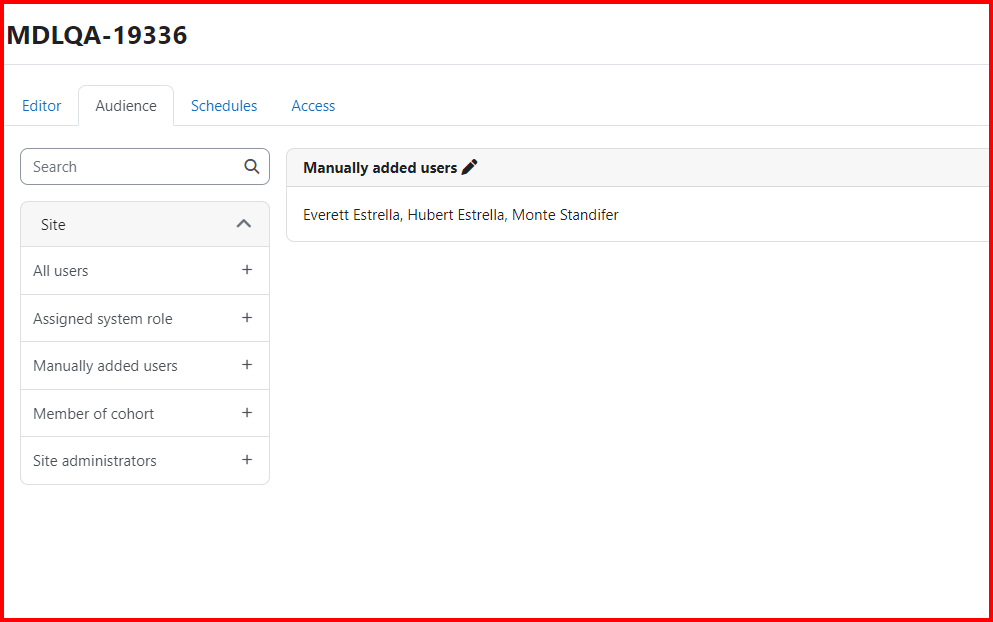Click the user names Everett Estrella list

(461, 215)
